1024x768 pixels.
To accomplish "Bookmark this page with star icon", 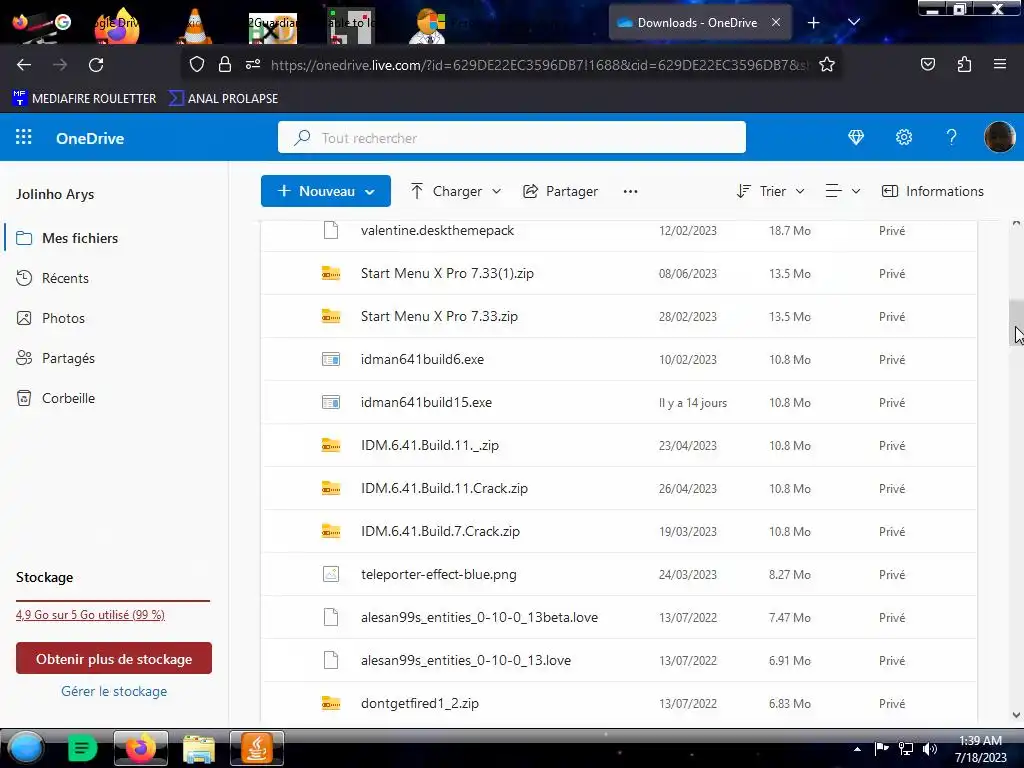I will [827, 65].
